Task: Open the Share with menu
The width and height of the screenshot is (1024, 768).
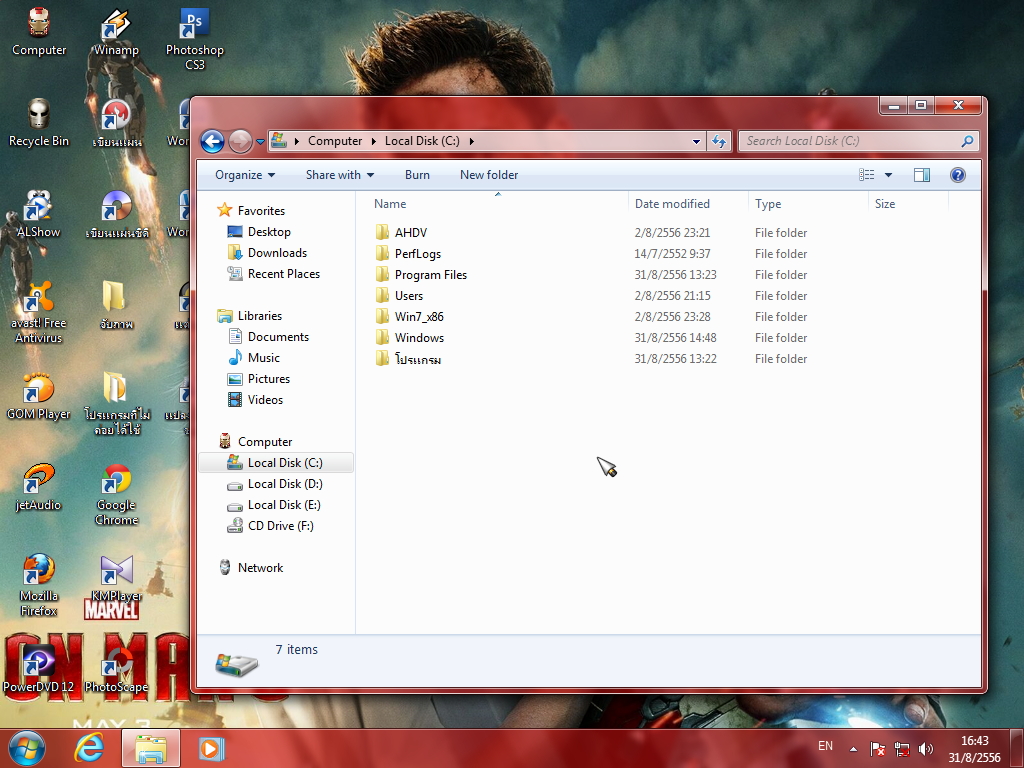Action: coord(340,175)
